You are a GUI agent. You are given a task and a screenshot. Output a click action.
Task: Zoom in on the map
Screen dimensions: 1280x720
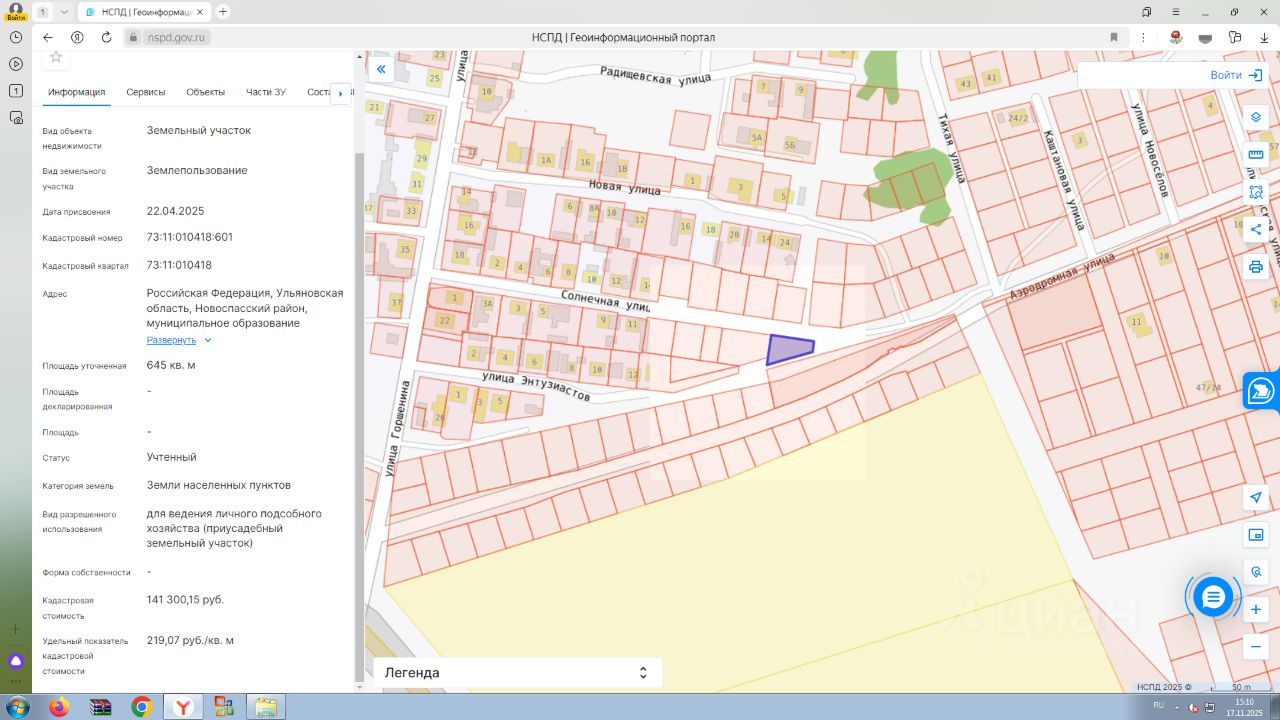click(1256, 609)
